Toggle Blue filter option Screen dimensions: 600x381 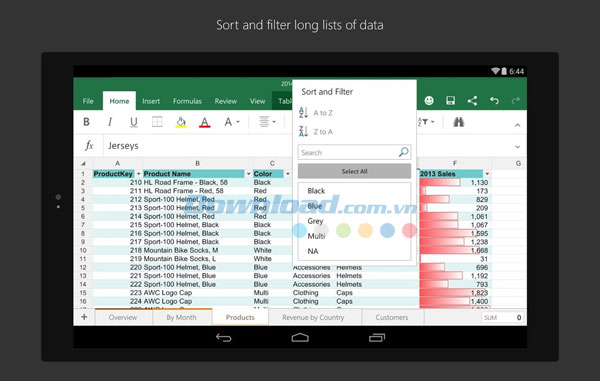coord(315,206)
